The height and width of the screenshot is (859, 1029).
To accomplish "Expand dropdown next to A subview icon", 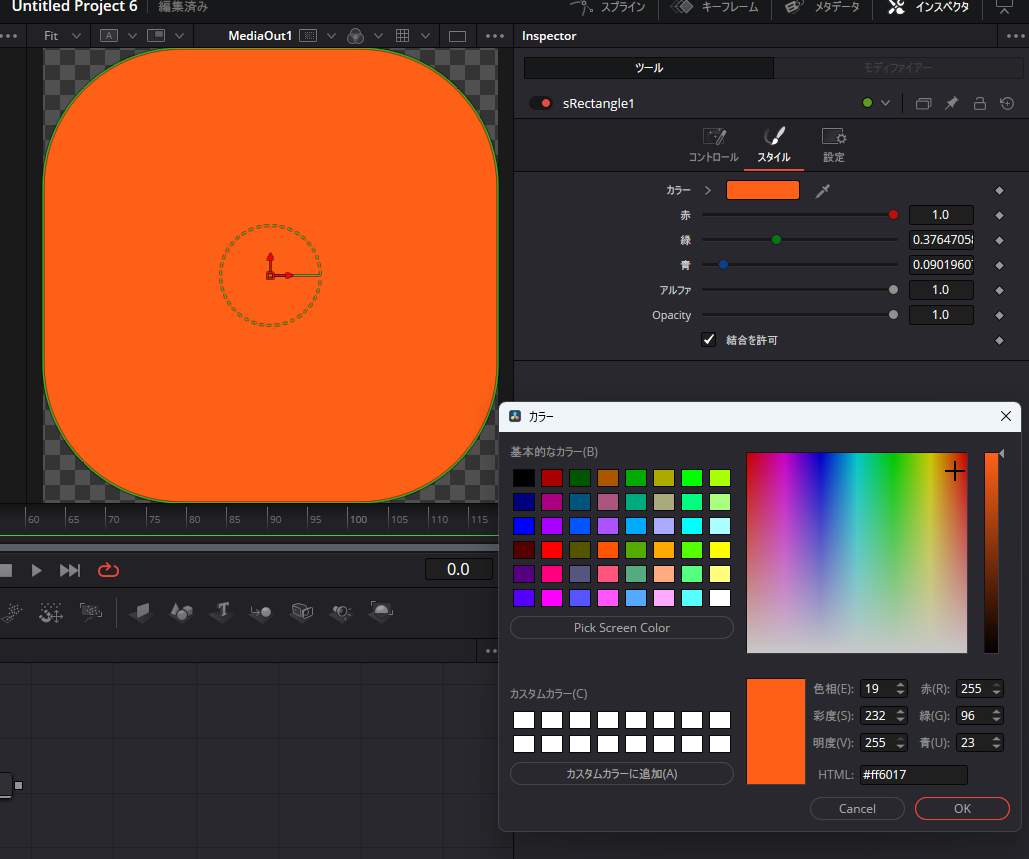I will click(132, 35).
